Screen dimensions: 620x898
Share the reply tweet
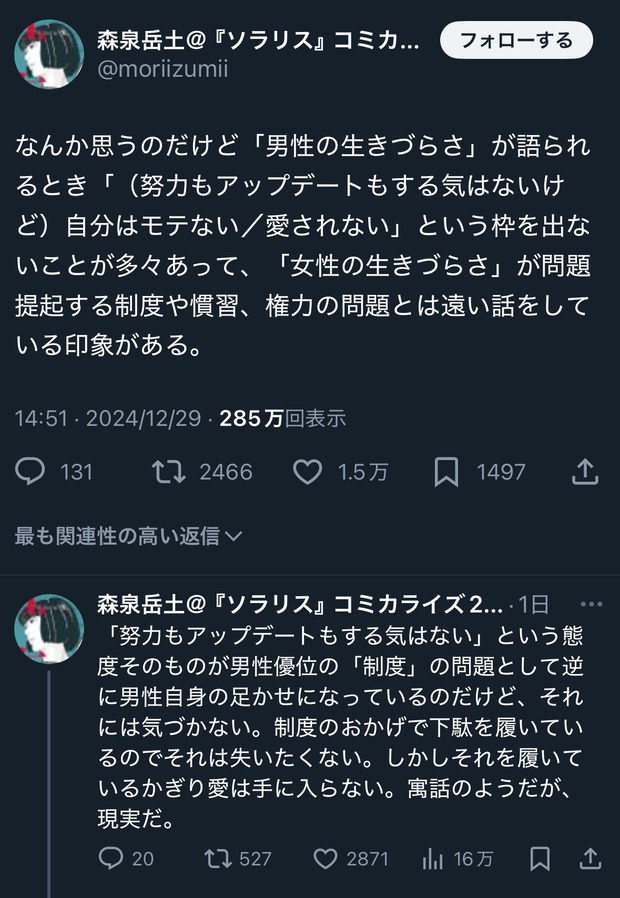click(x=591, y=858)
